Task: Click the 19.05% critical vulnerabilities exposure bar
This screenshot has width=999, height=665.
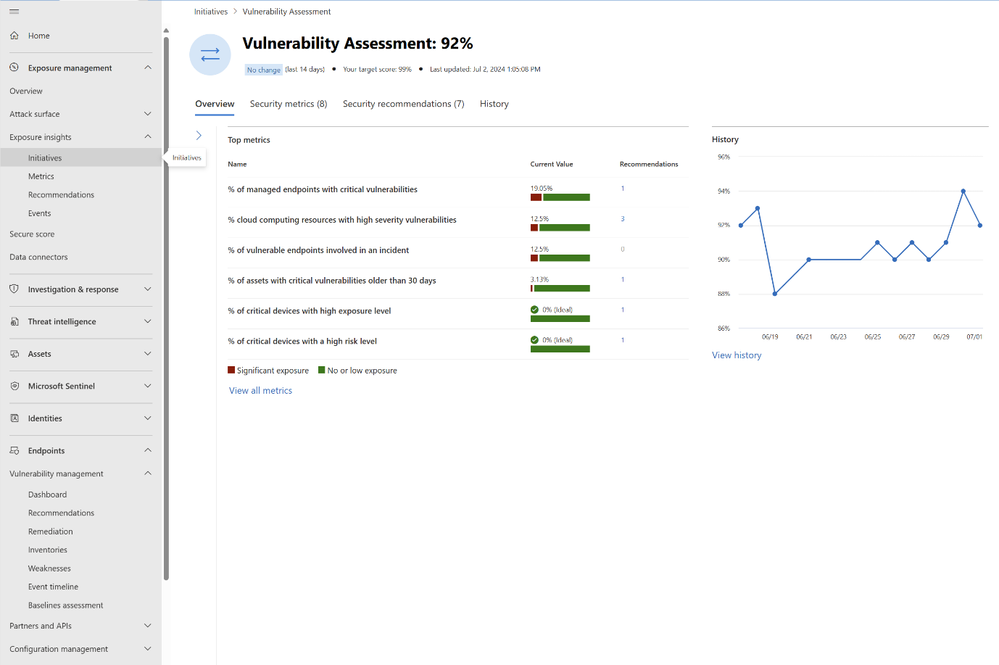Action: pyautogui.click(x=560, y=197)
